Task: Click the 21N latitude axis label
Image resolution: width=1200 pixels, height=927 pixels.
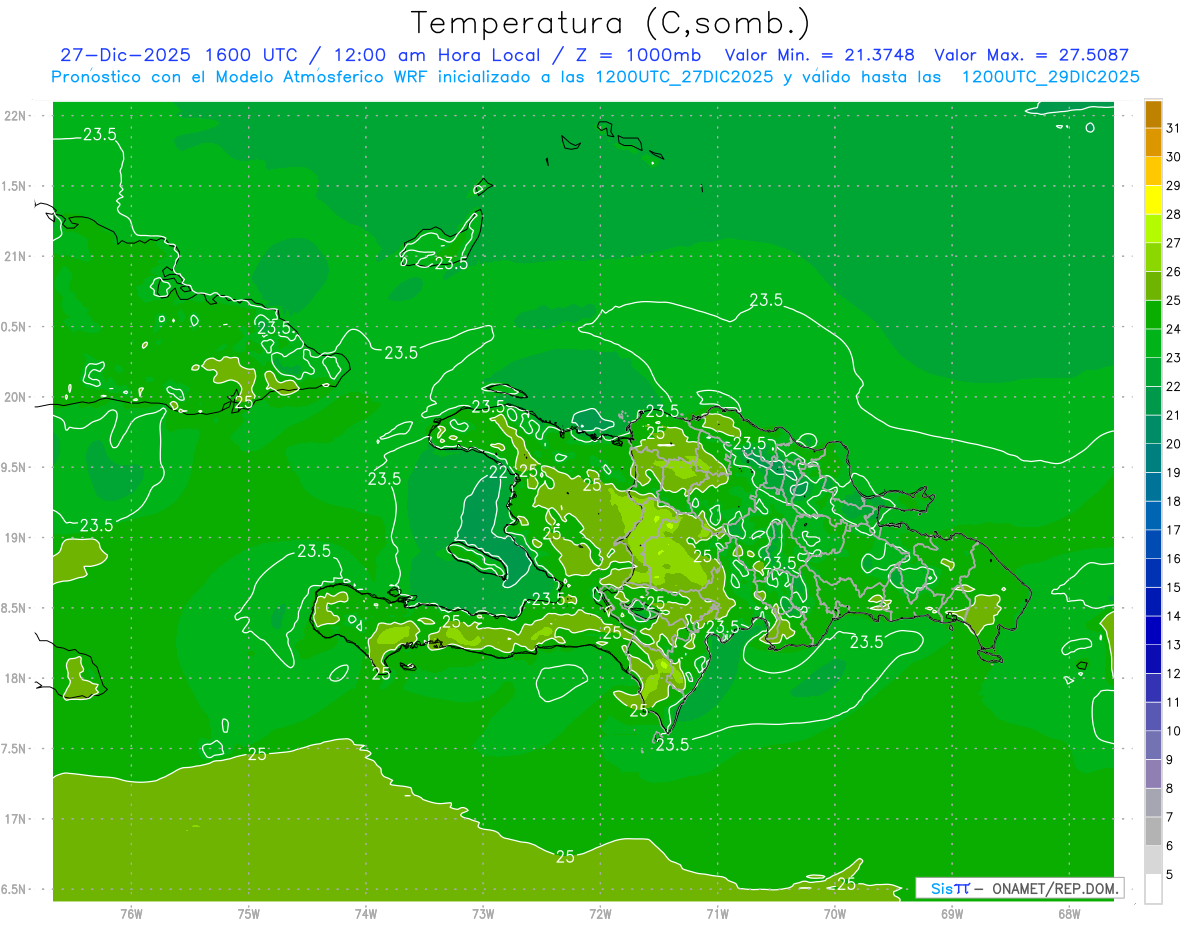Action: click(x=17, y=256)
